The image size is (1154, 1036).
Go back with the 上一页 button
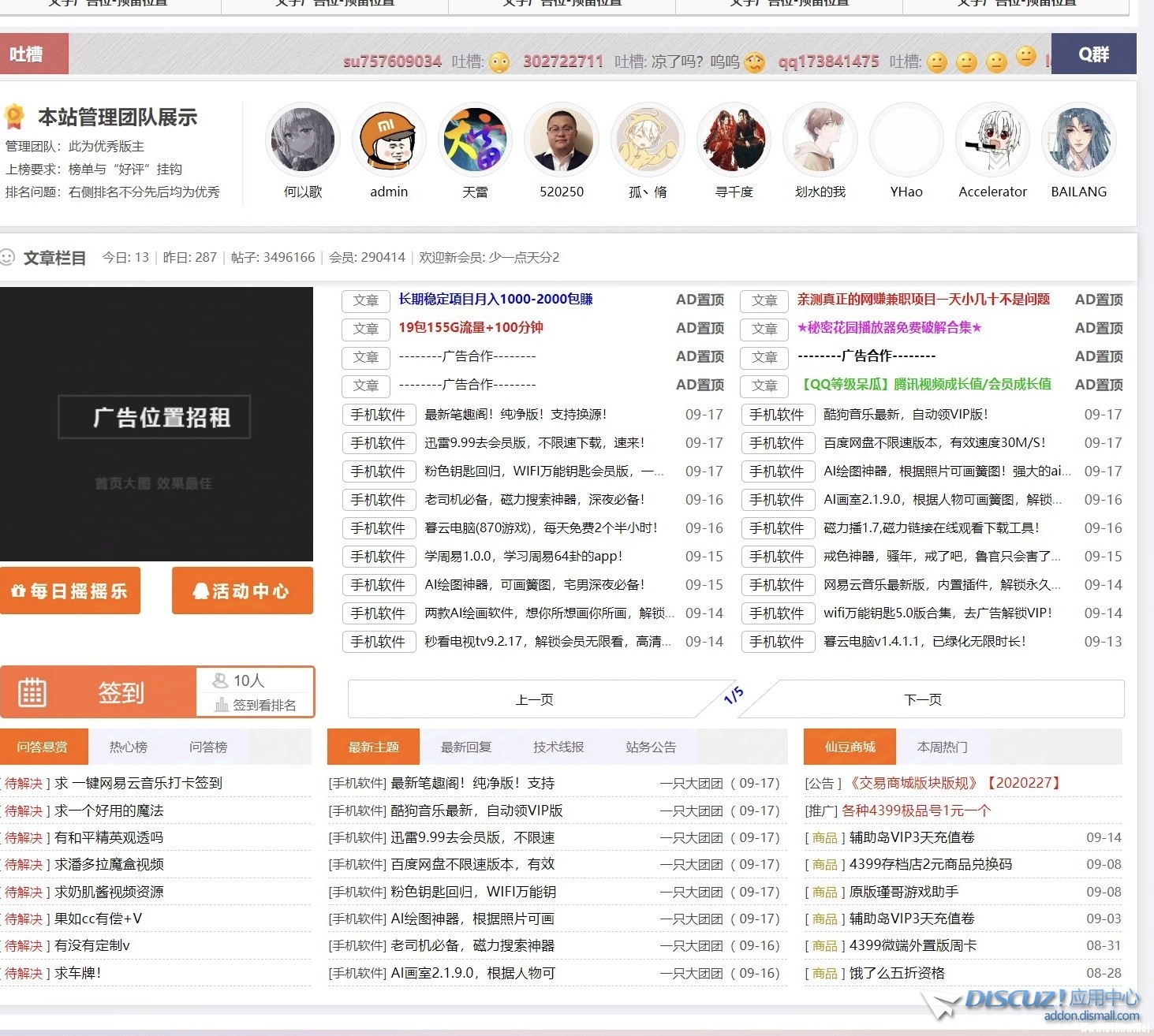tap(534, 699)
